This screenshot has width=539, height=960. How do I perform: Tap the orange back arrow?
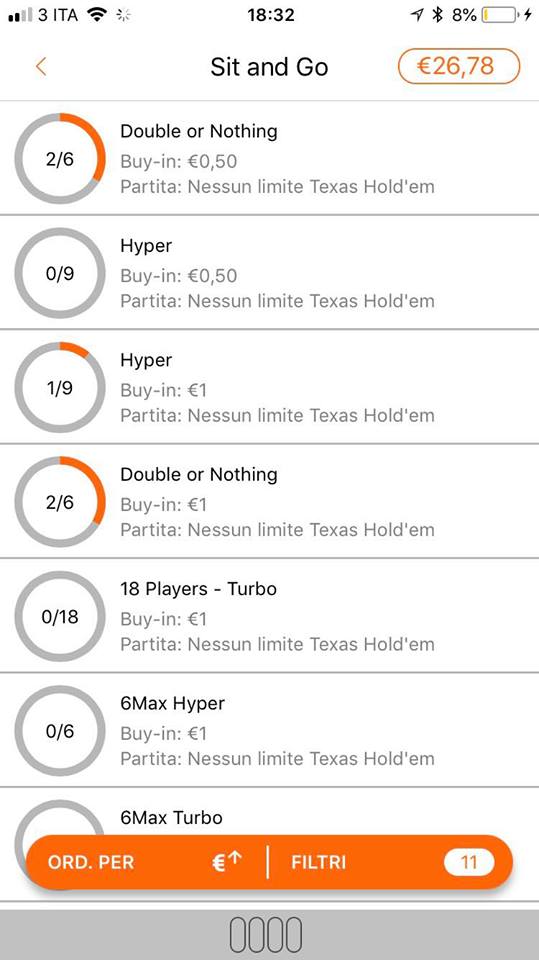point(41,66)
